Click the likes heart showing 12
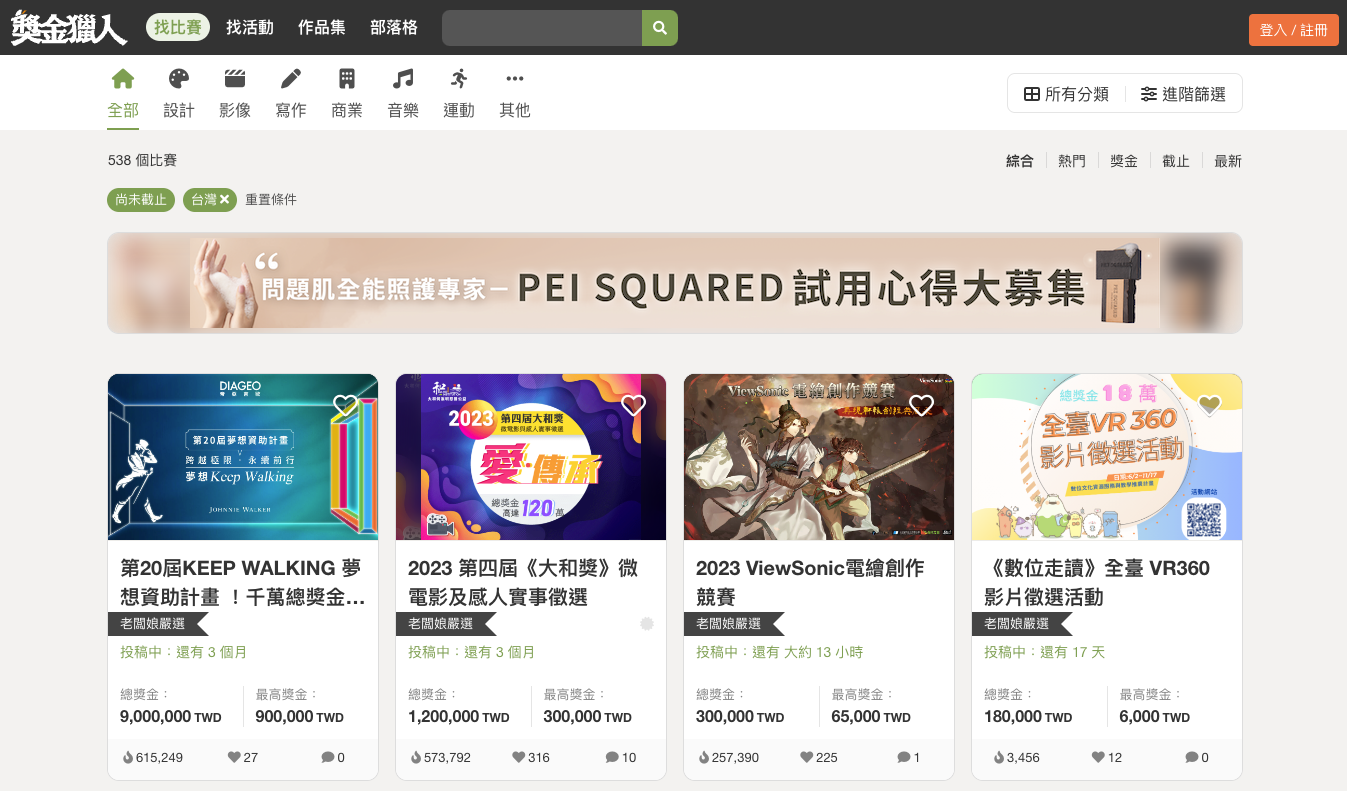 pyautogui.click(x=1098, y=758)
